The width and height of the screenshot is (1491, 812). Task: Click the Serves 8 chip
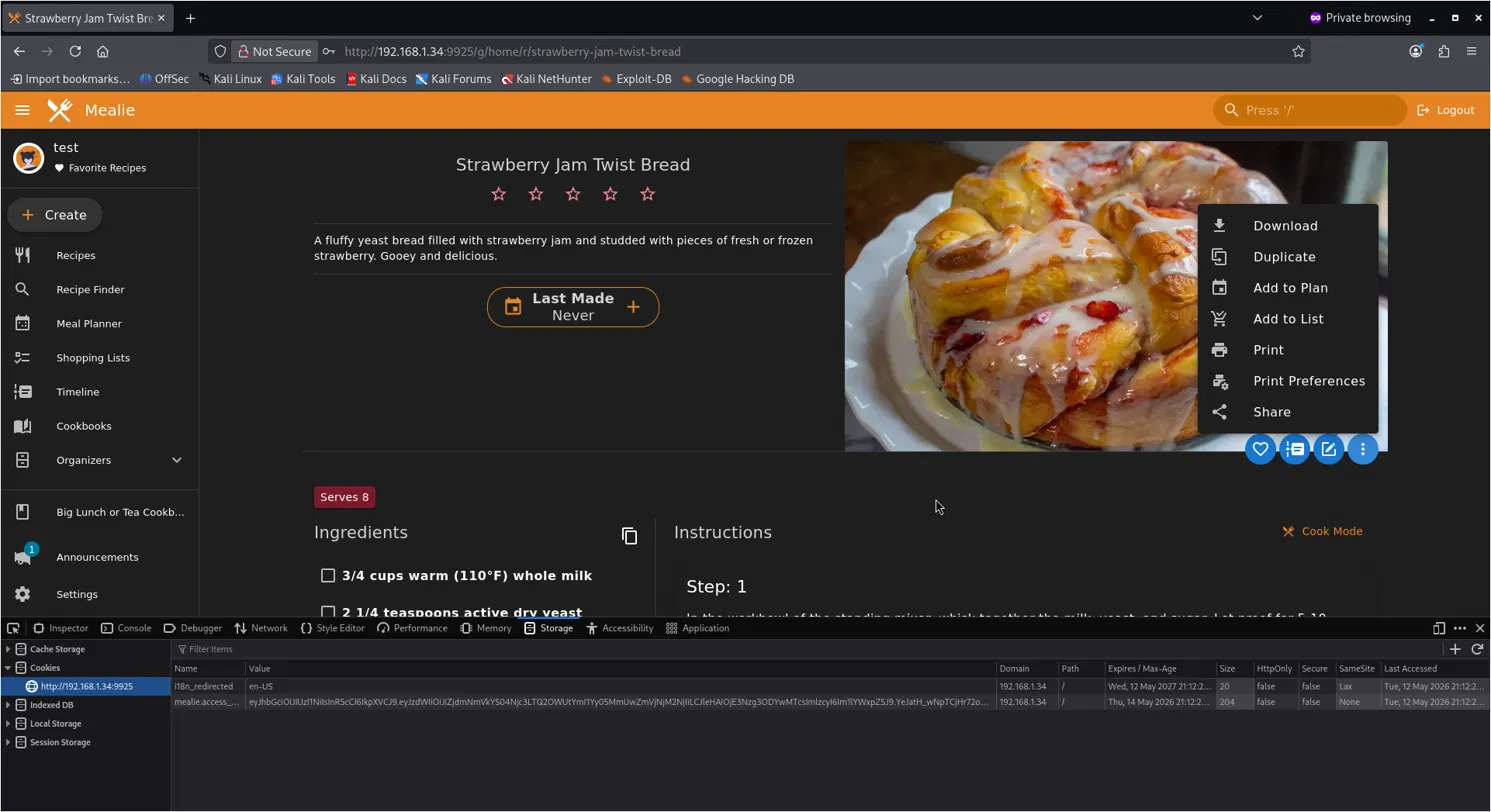click(x=345, y=497)
